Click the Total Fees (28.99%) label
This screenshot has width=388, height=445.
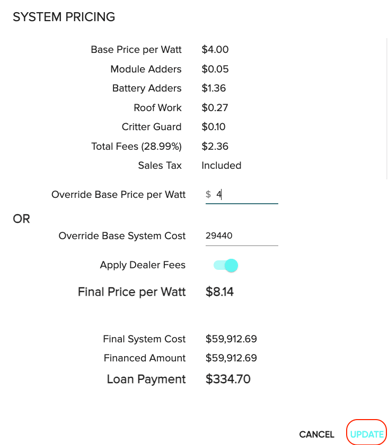(136, 146)
